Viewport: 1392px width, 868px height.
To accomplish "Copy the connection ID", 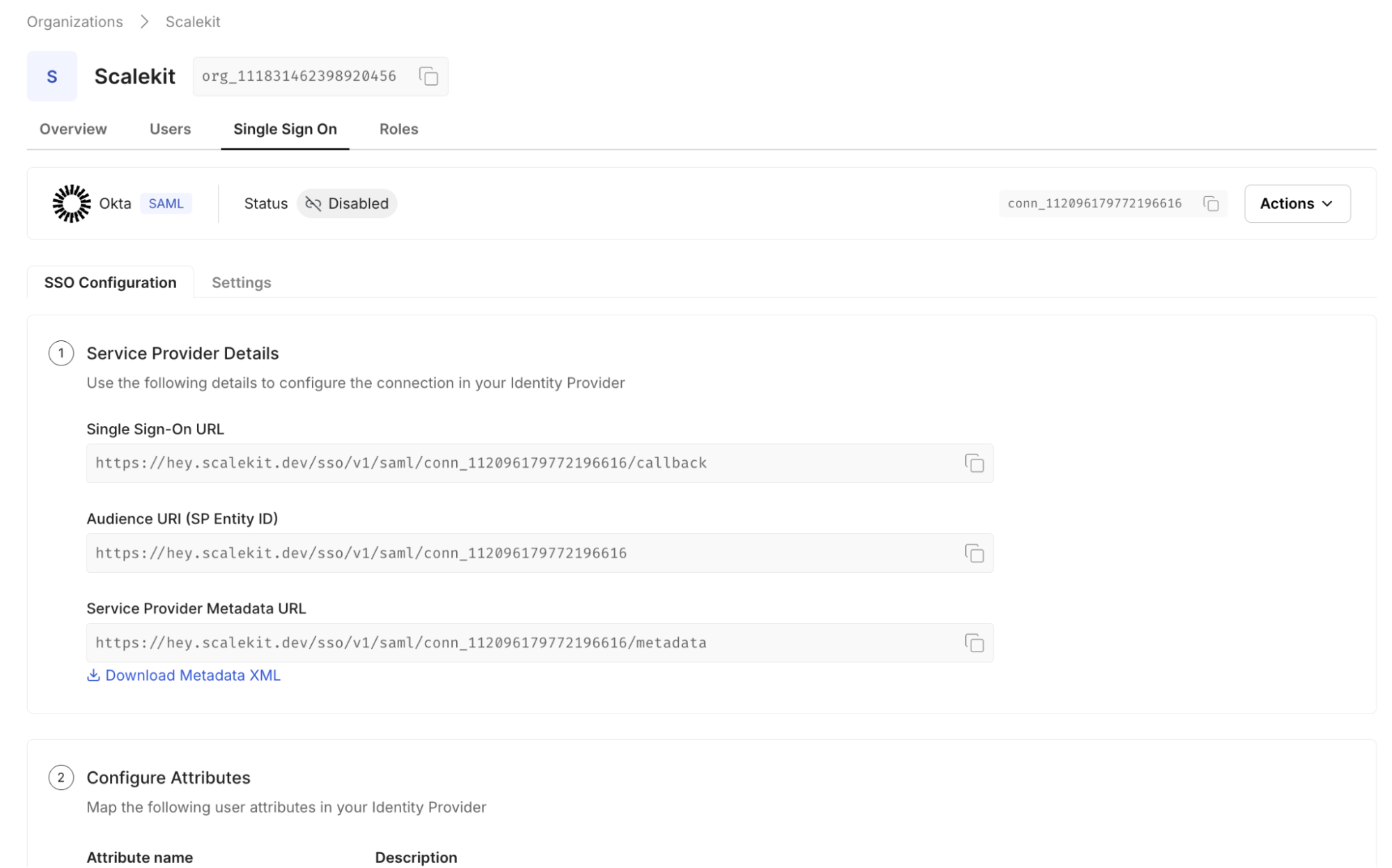I will [x=1211, y=203].
